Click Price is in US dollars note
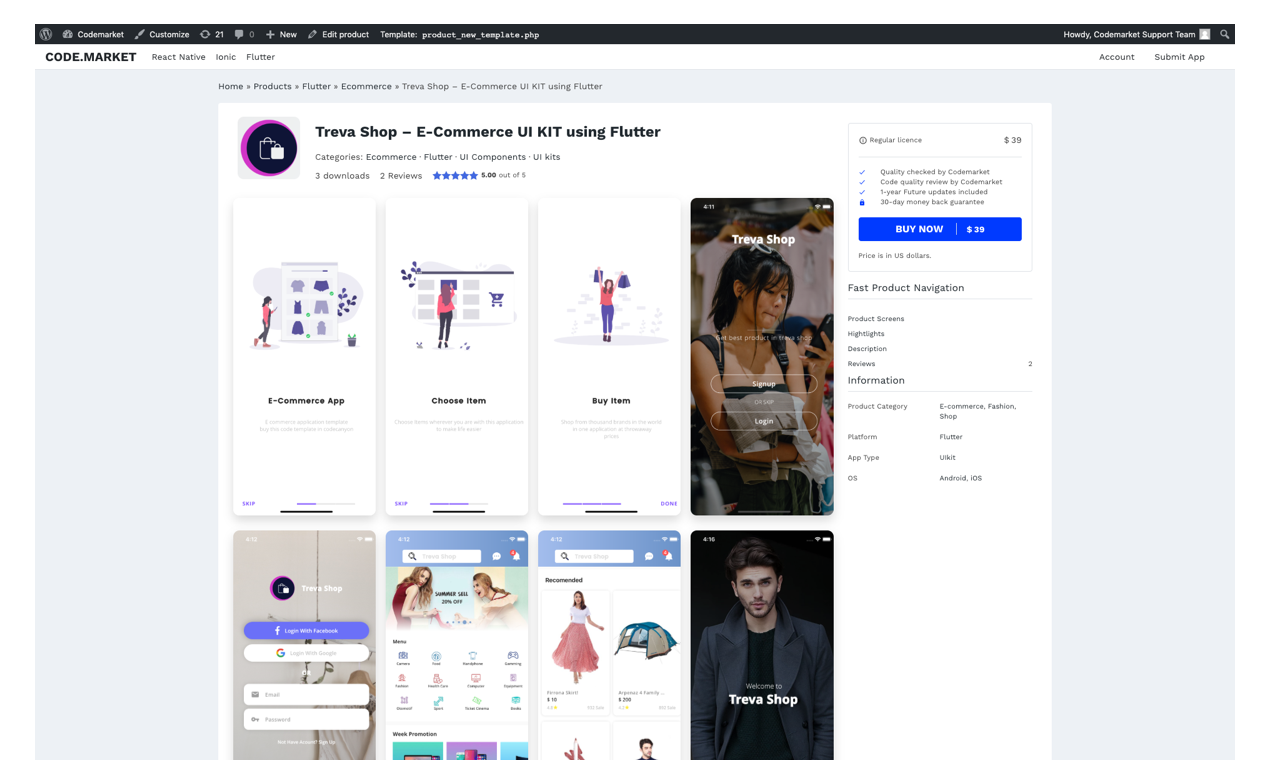Viewport: 1270px width, 760px height. click(895, 256)
